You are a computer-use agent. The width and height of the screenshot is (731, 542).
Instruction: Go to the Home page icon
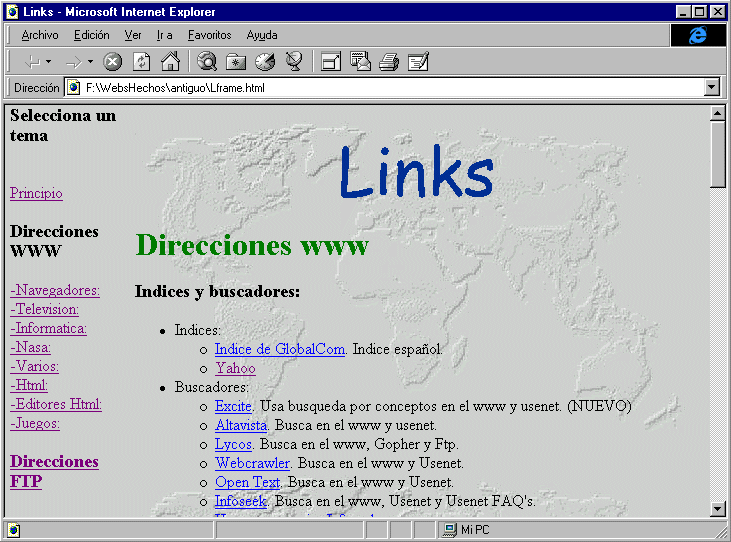(171, 62)
